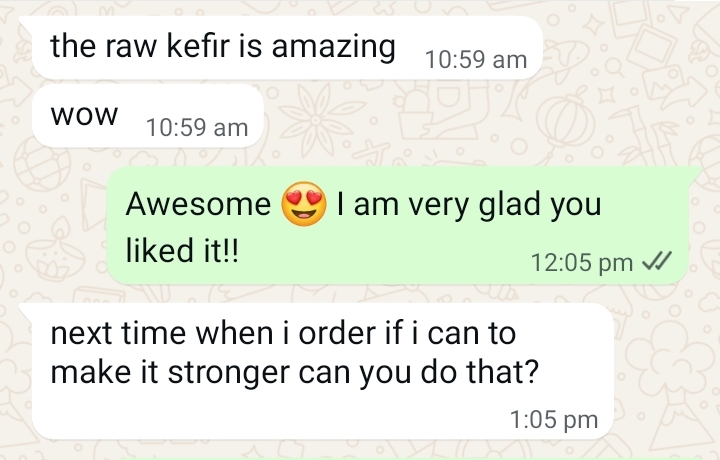The width and height of the screenshot is (720, 460).
Task: Click "I am very glad you" text
Action: (469, 205)
